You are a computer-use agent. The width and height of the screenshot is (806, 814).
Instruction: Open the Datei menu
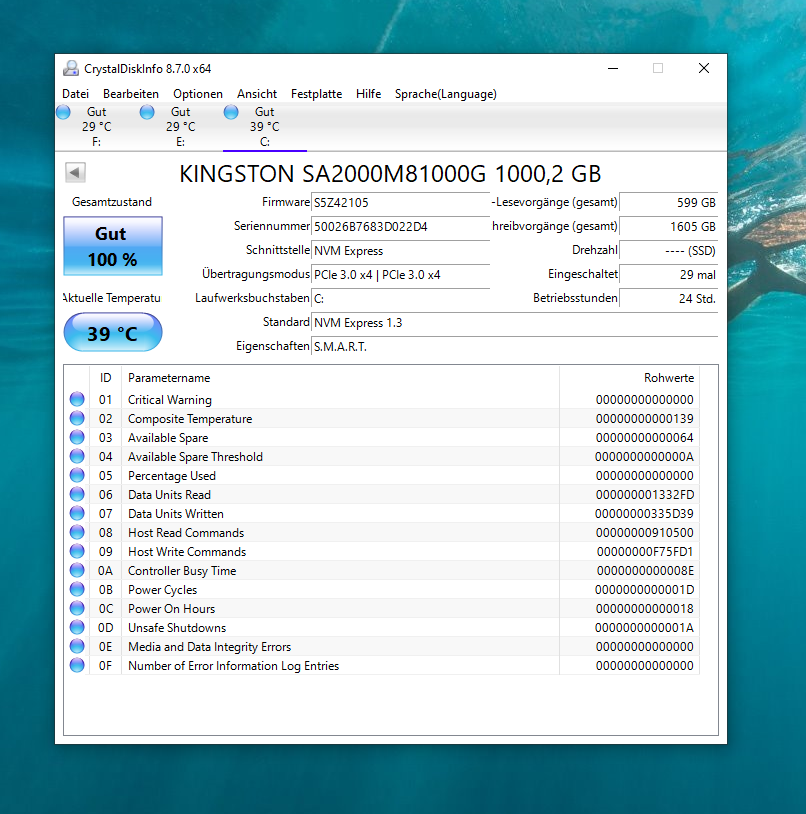coord(75,94)
